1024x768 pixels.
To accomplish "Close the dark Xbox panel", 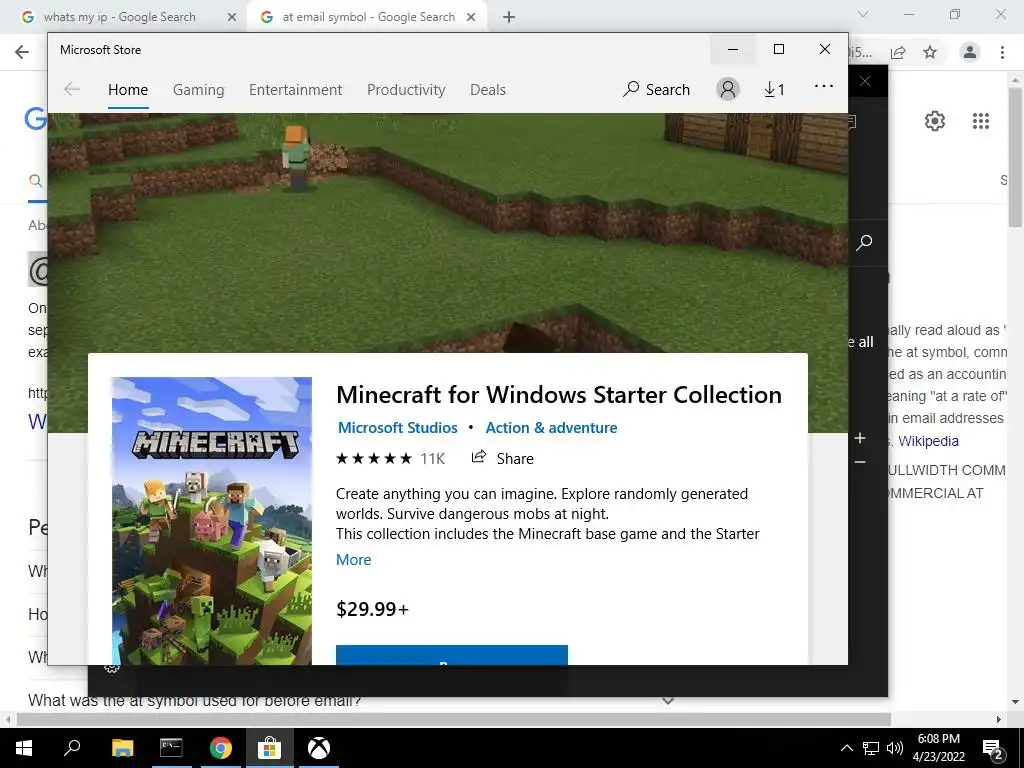I will click(x=865, y=82).
